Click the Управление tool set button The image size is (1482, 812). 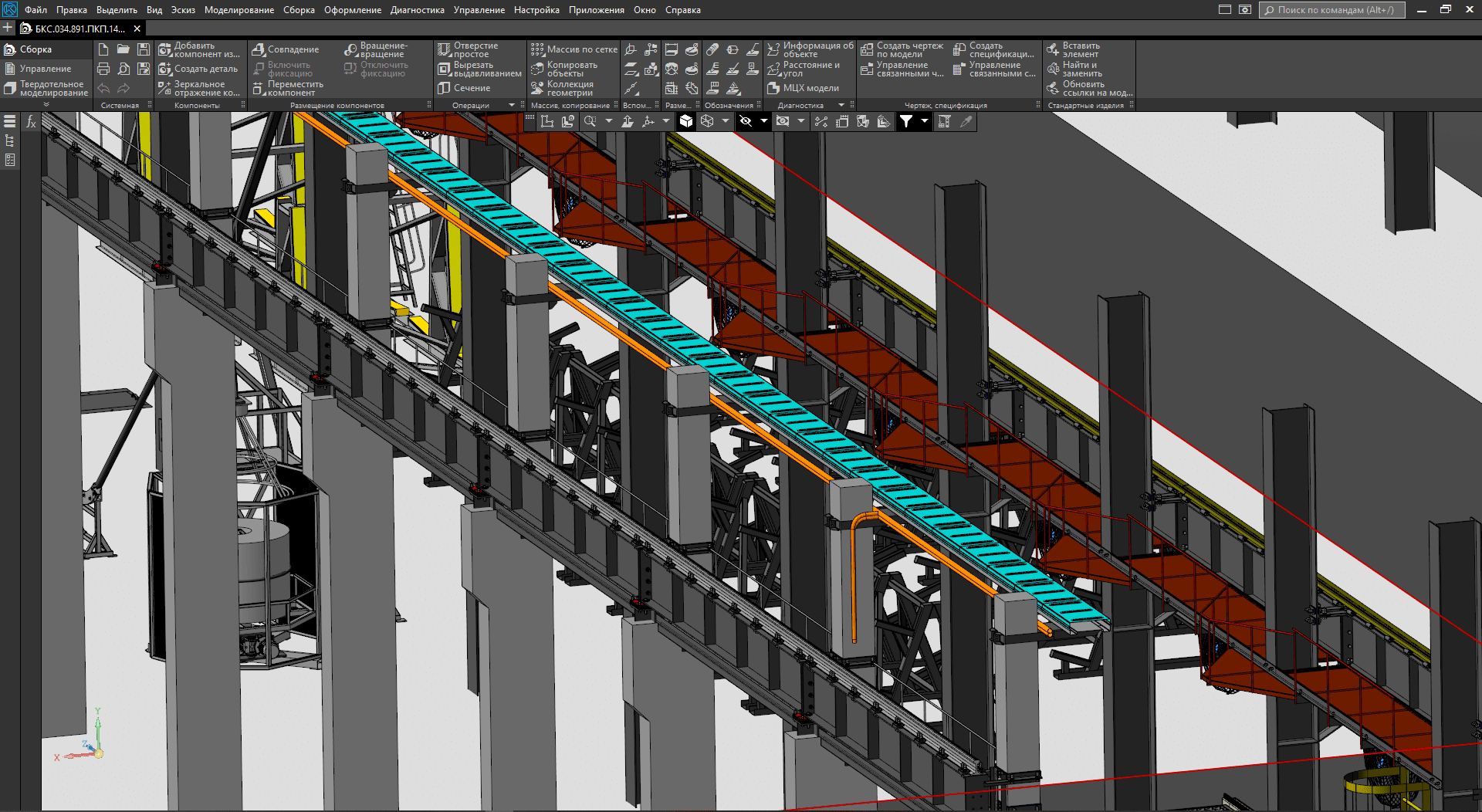[x=46, y=69]
